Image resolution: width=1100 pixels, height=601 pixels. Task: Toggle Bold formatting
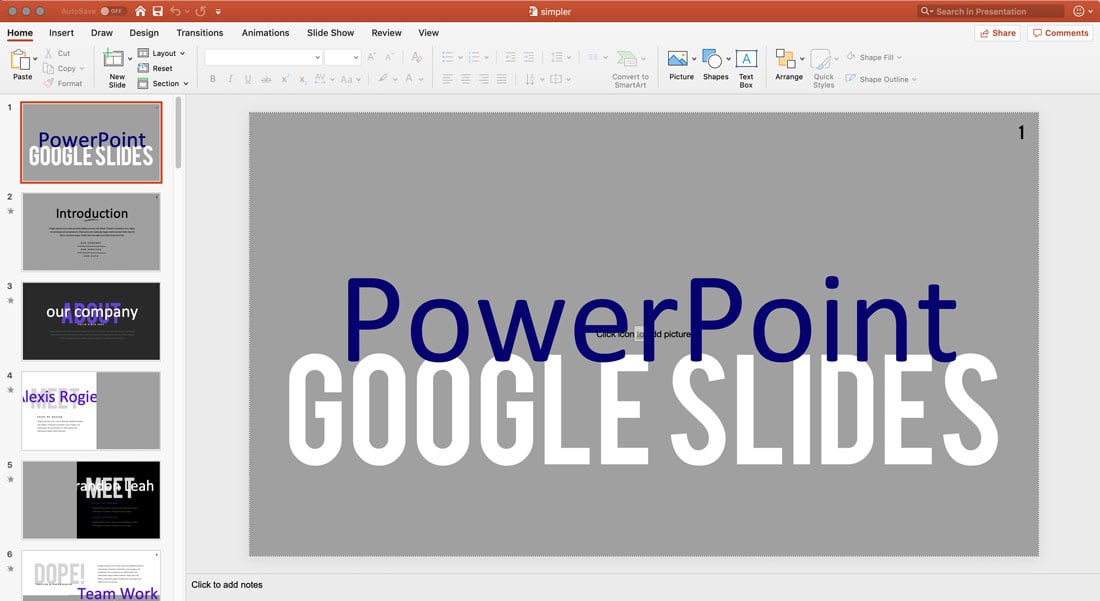pos(213,79)
